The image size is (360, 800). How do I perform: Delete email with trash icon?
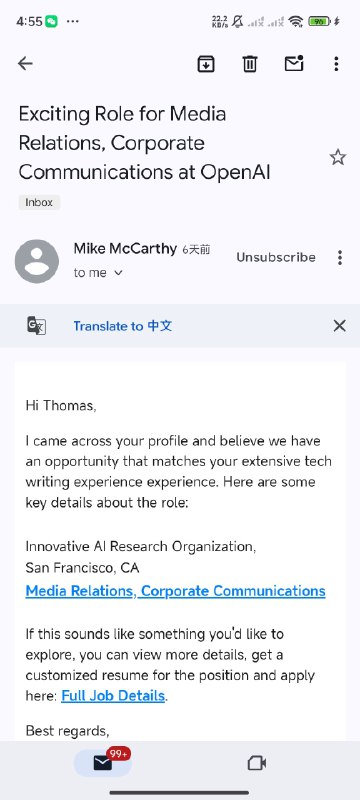[x=250, y=64]
